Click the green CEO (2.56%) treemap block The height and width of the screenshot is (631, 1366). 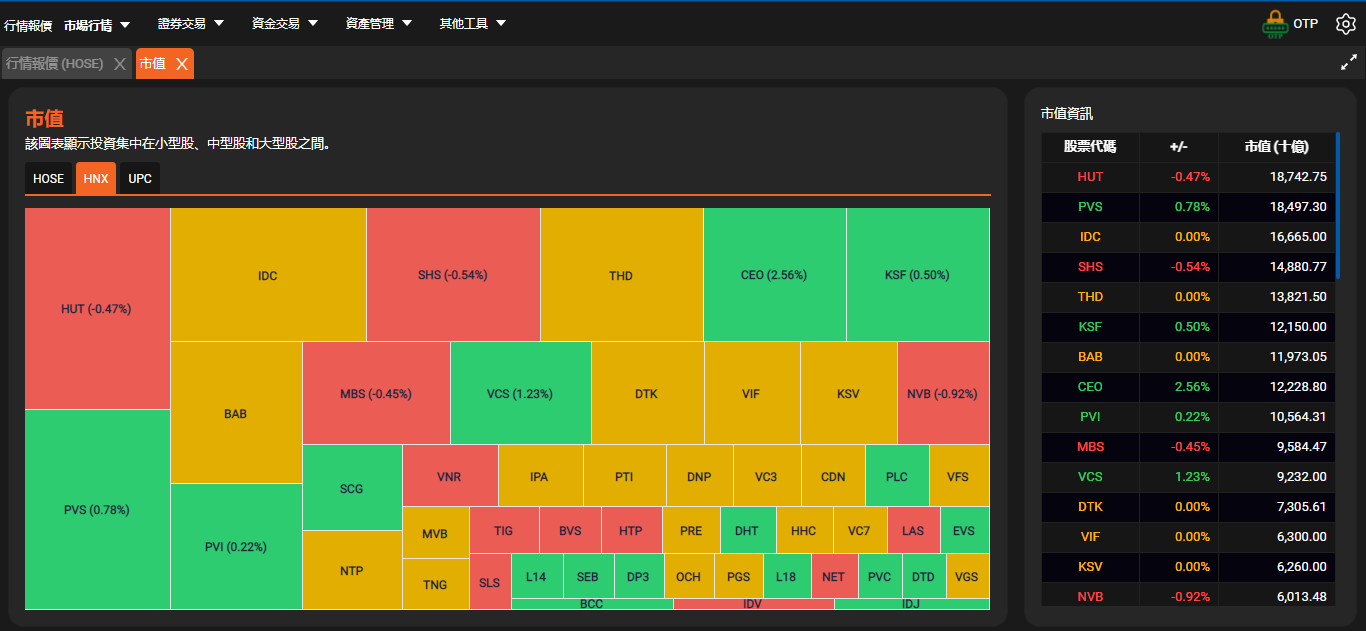pyautogui.click(x=774, y=275)
